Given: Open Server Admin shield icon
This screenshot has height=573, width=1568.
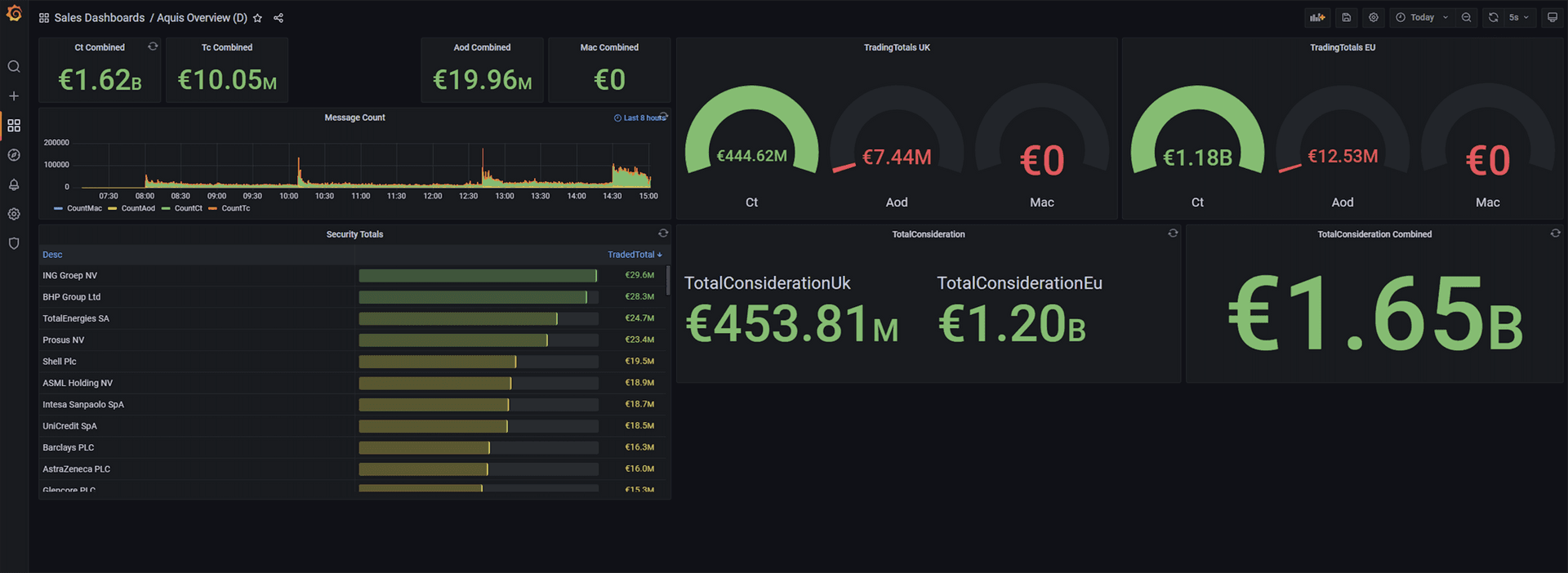Looking at the screenshot, I should click(14, 243).
